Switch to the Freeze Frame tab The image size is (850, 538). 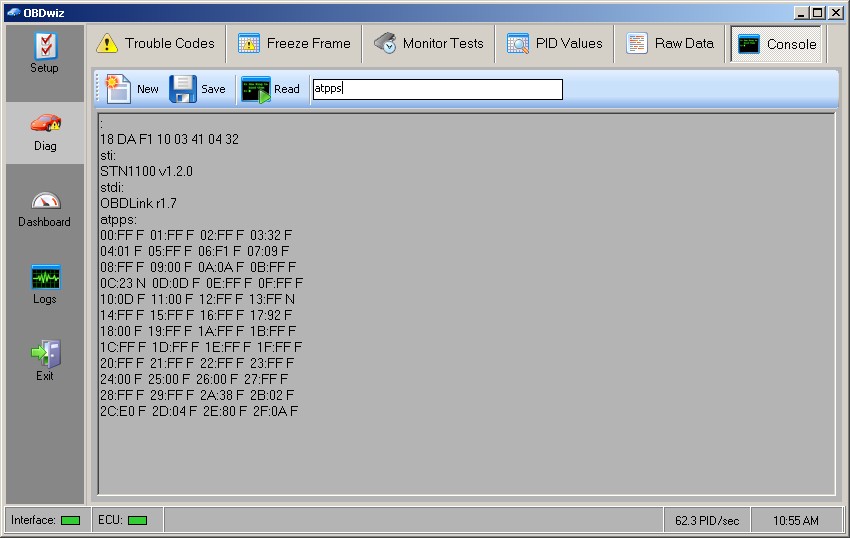tap(294, 43)
